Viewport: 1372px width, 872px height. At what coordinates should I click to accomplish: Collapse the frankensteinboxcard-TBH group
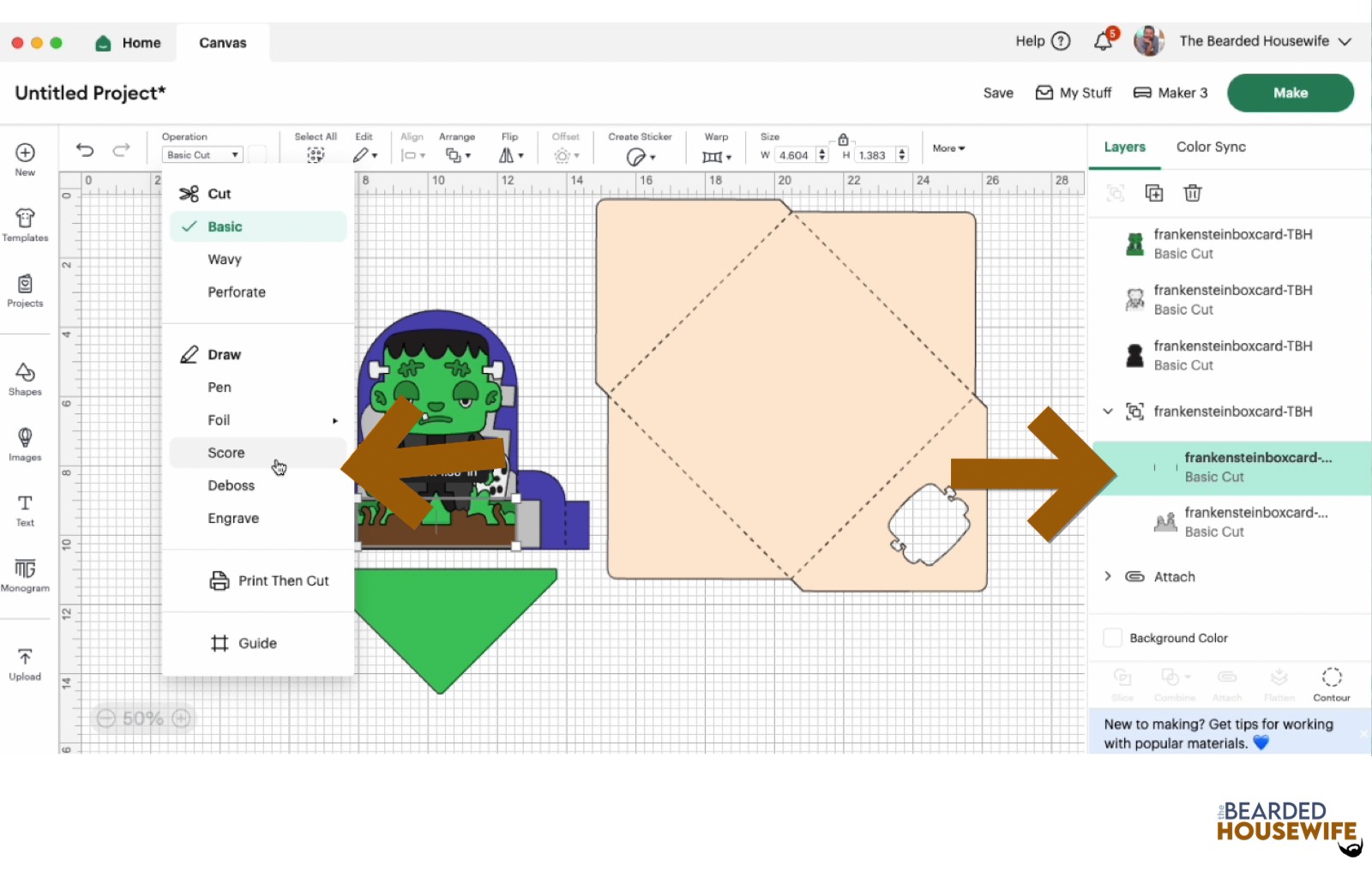1108,412
